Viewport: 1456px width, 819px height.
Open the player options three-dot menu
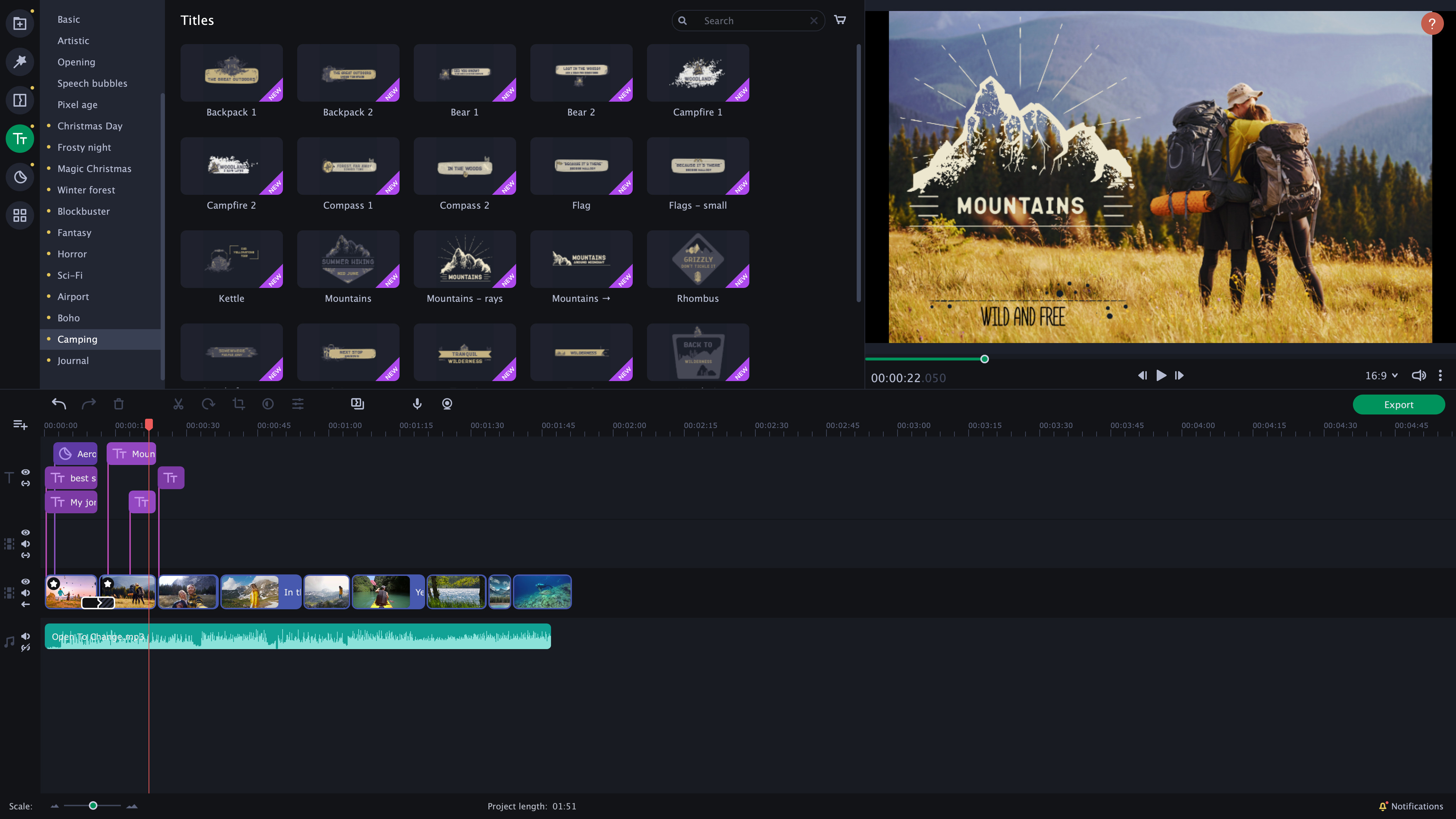point(1441,375)
